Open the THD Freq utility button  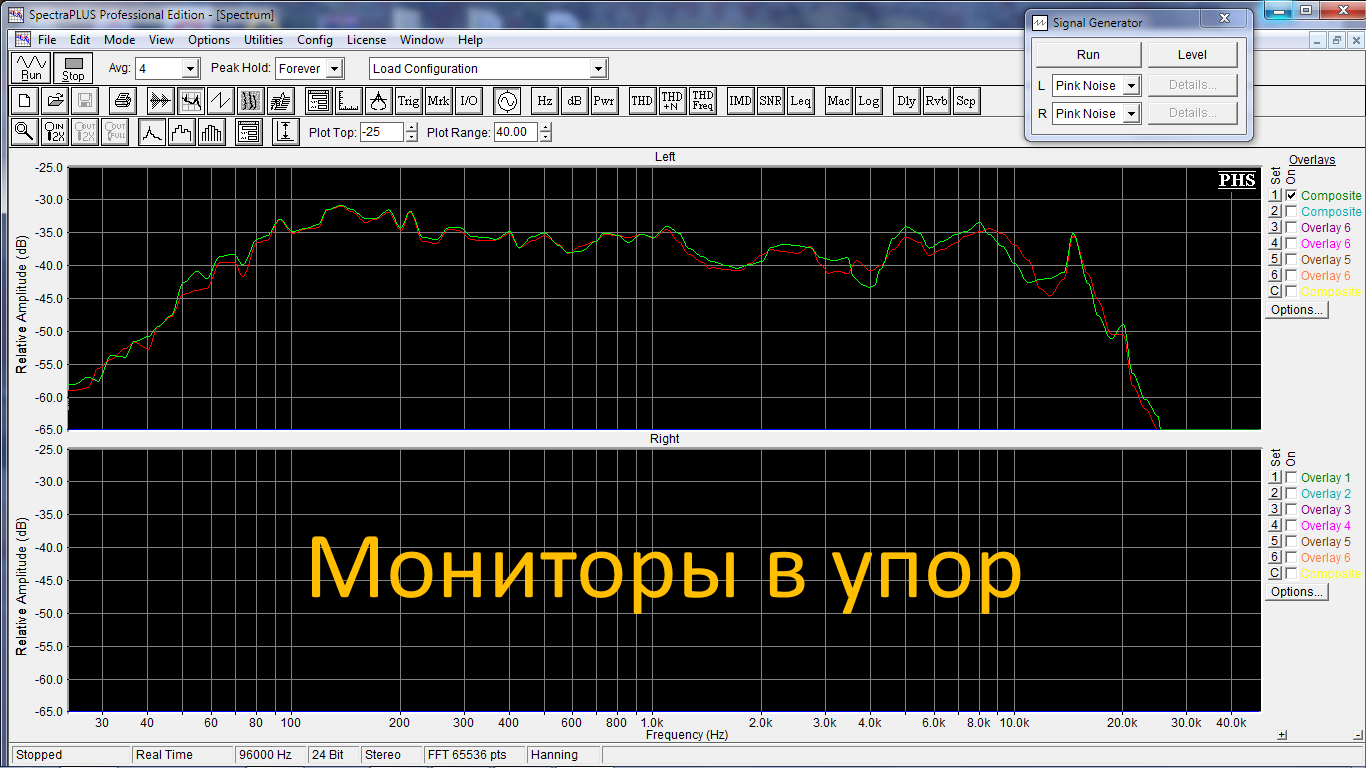click(x=703, y=101)
